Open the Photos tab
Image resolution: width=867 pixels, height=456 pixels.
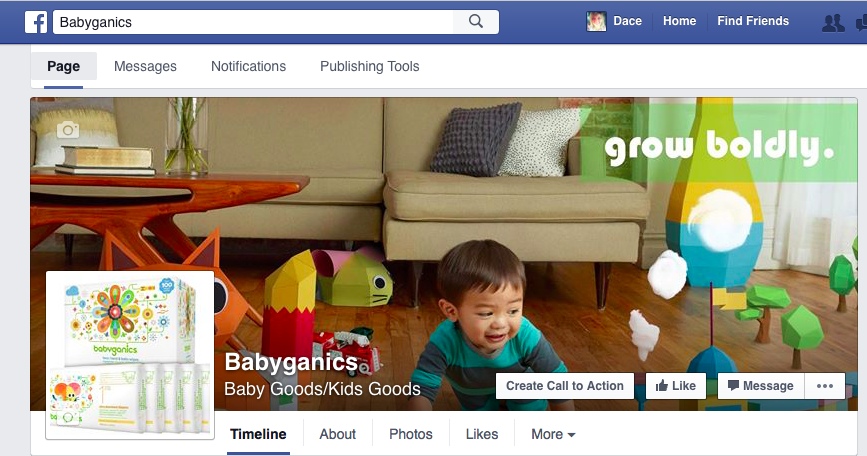pyautogui.click(x=411, y=434)
